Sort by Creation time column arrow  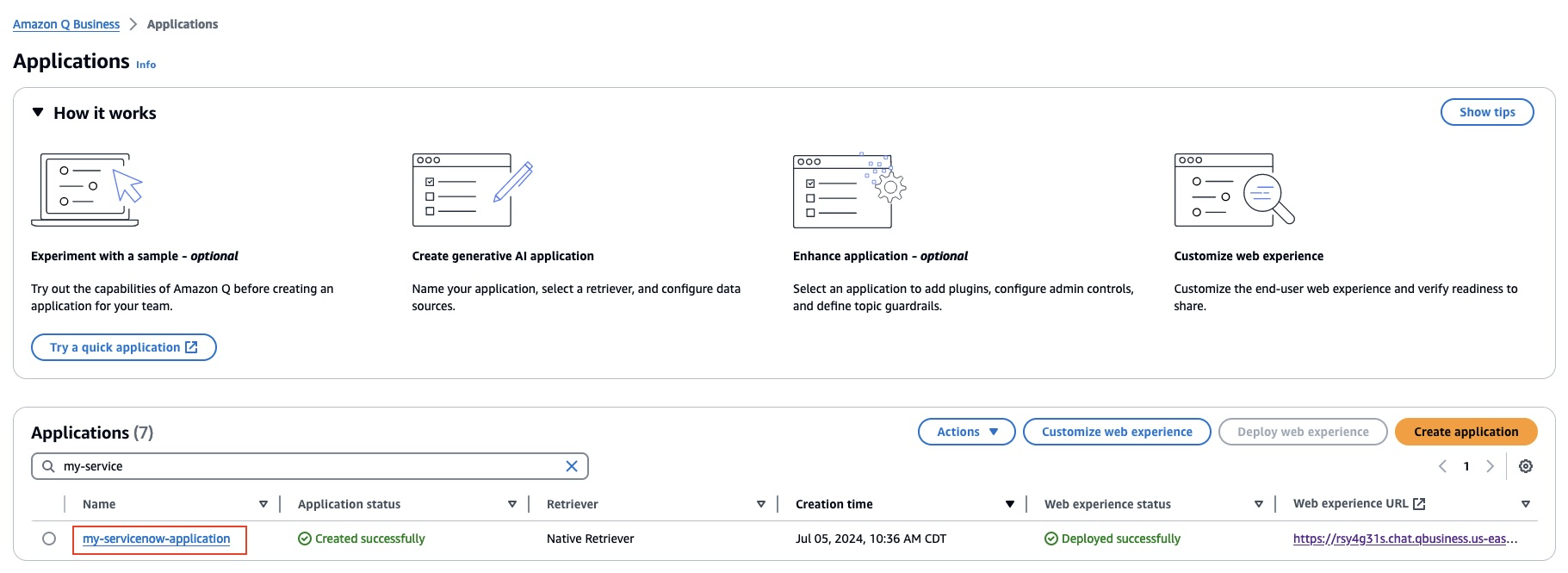1010,504
